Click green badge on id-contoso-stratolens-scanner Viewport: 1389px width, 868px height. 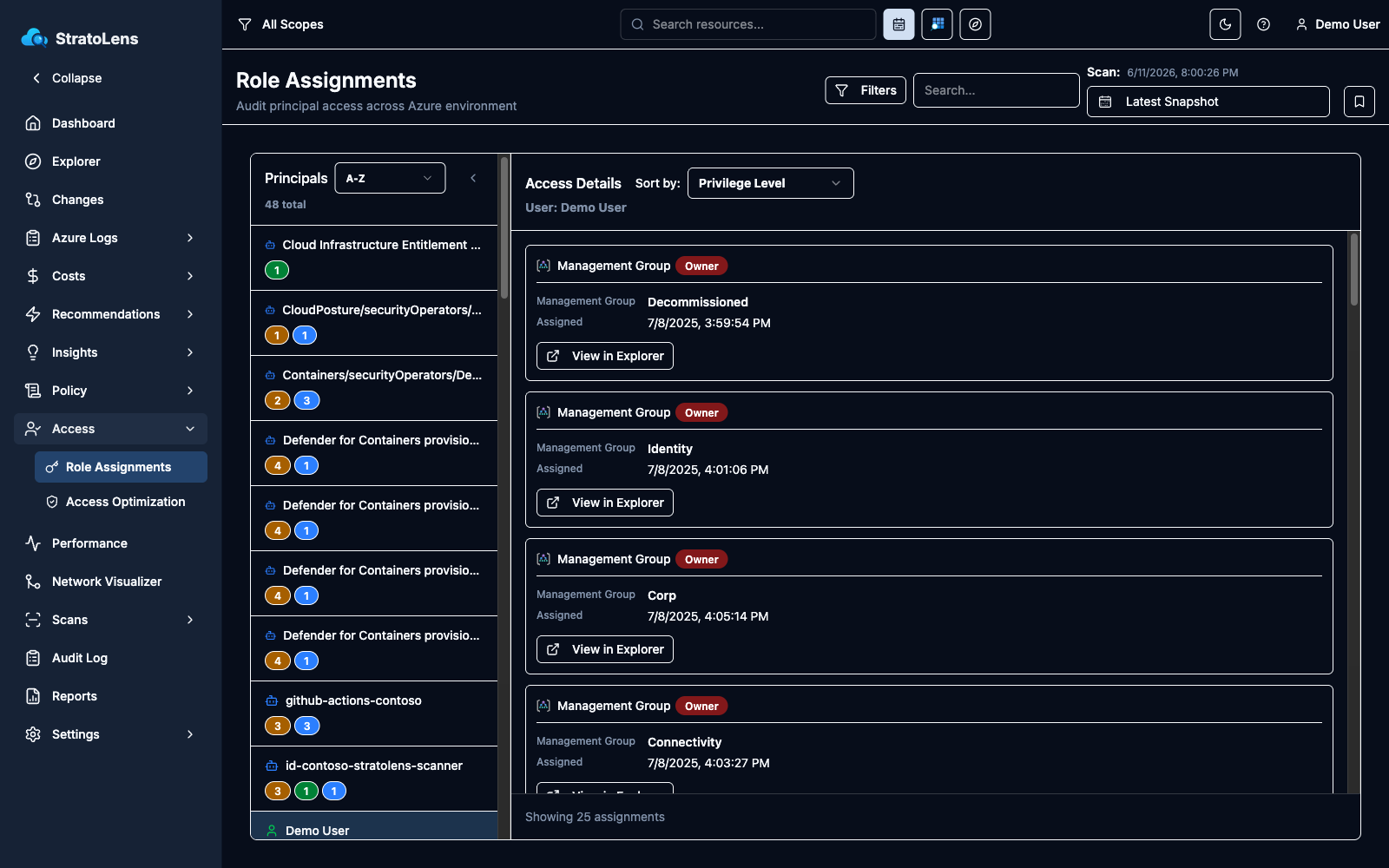pyautogui.click(x=306, y=791)
